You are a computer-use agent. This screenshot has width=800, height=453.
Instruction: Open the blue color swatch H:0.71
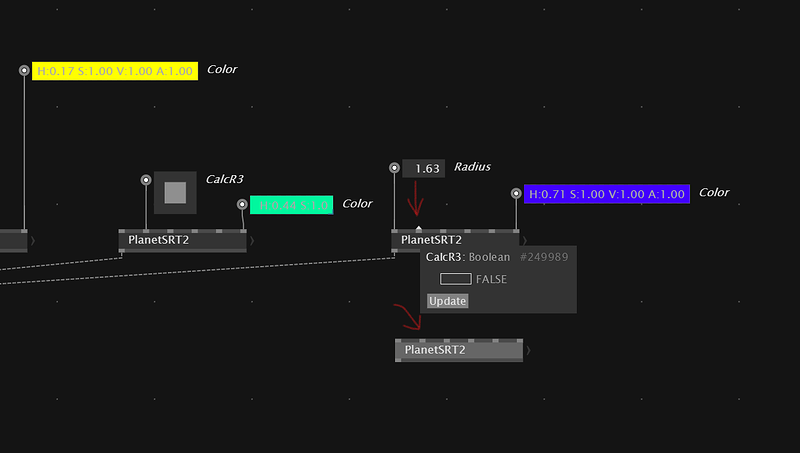click(606, 194)
